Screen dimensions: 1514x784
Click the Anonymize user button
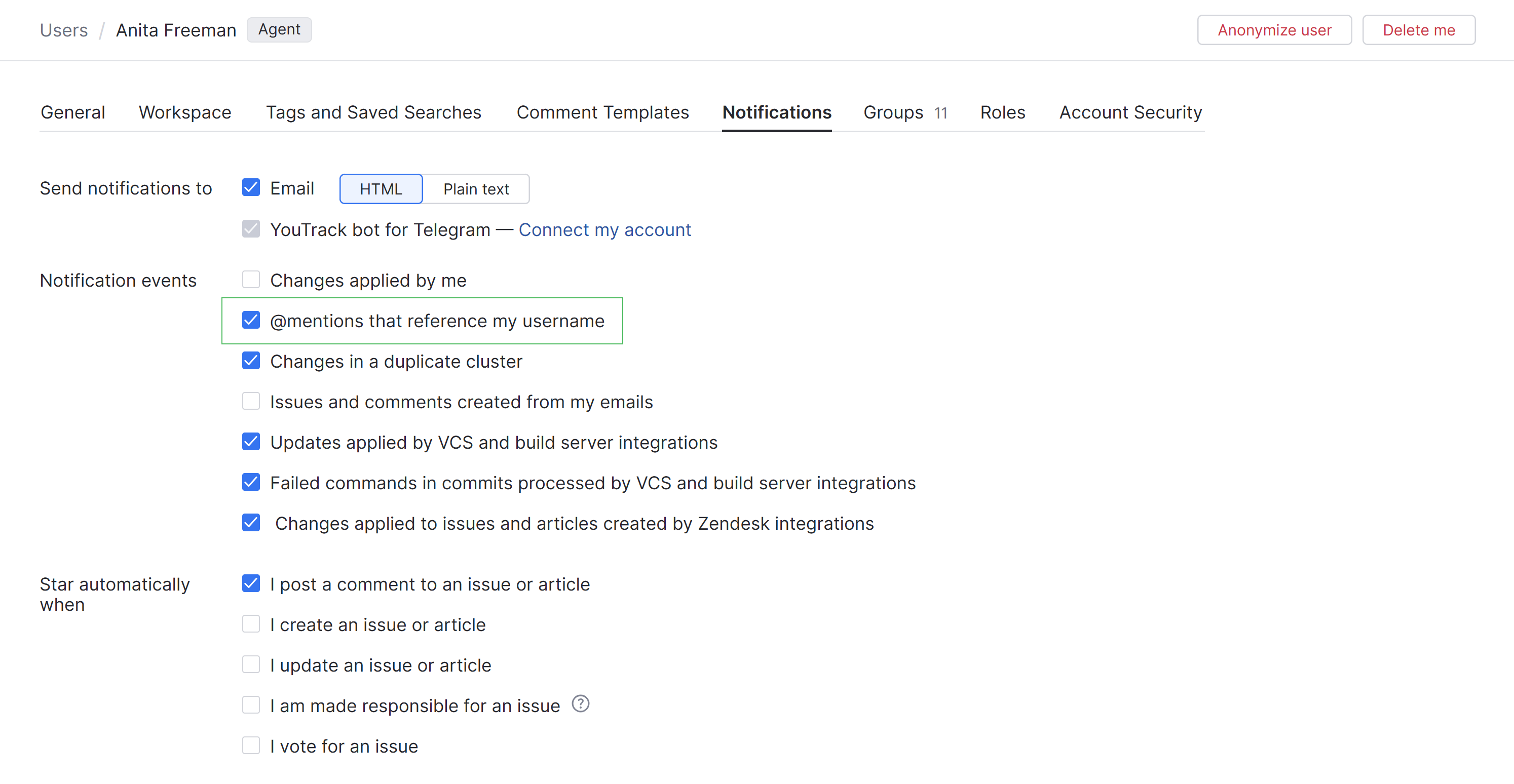click(1274, 30)
